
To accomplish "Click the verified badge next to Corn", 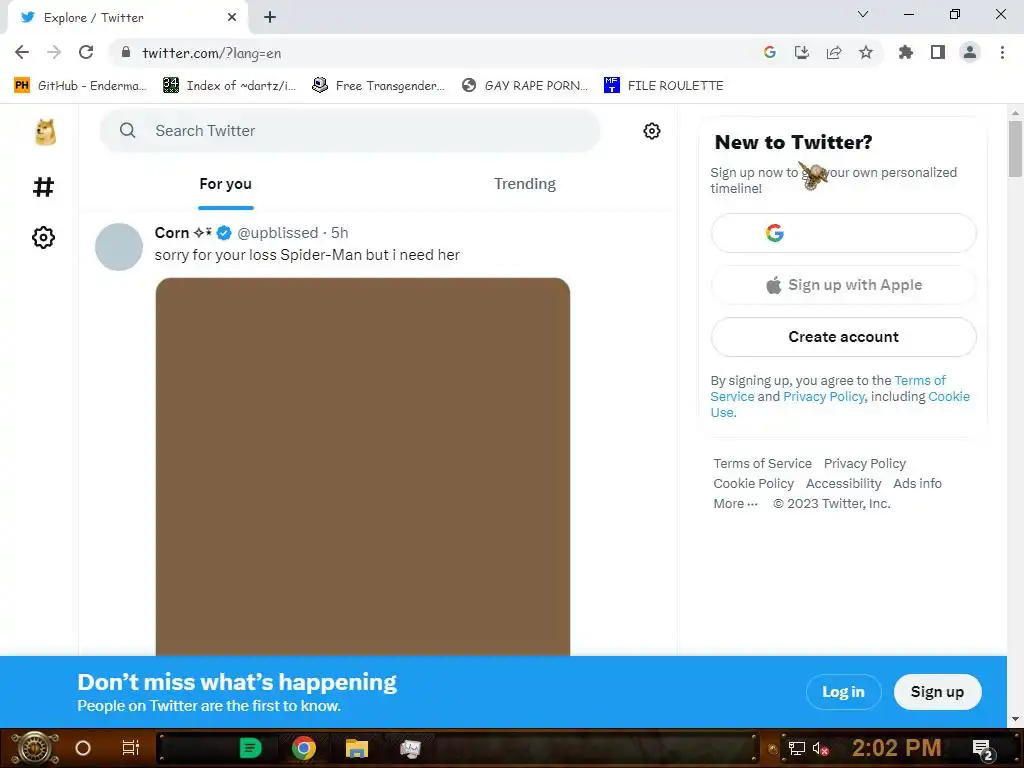I will click(223, 232).
